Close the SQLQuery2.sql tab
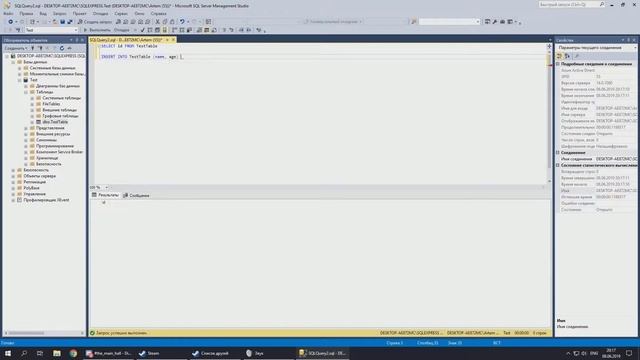Viewport: 640px width, 360px height. coord(173,40)
